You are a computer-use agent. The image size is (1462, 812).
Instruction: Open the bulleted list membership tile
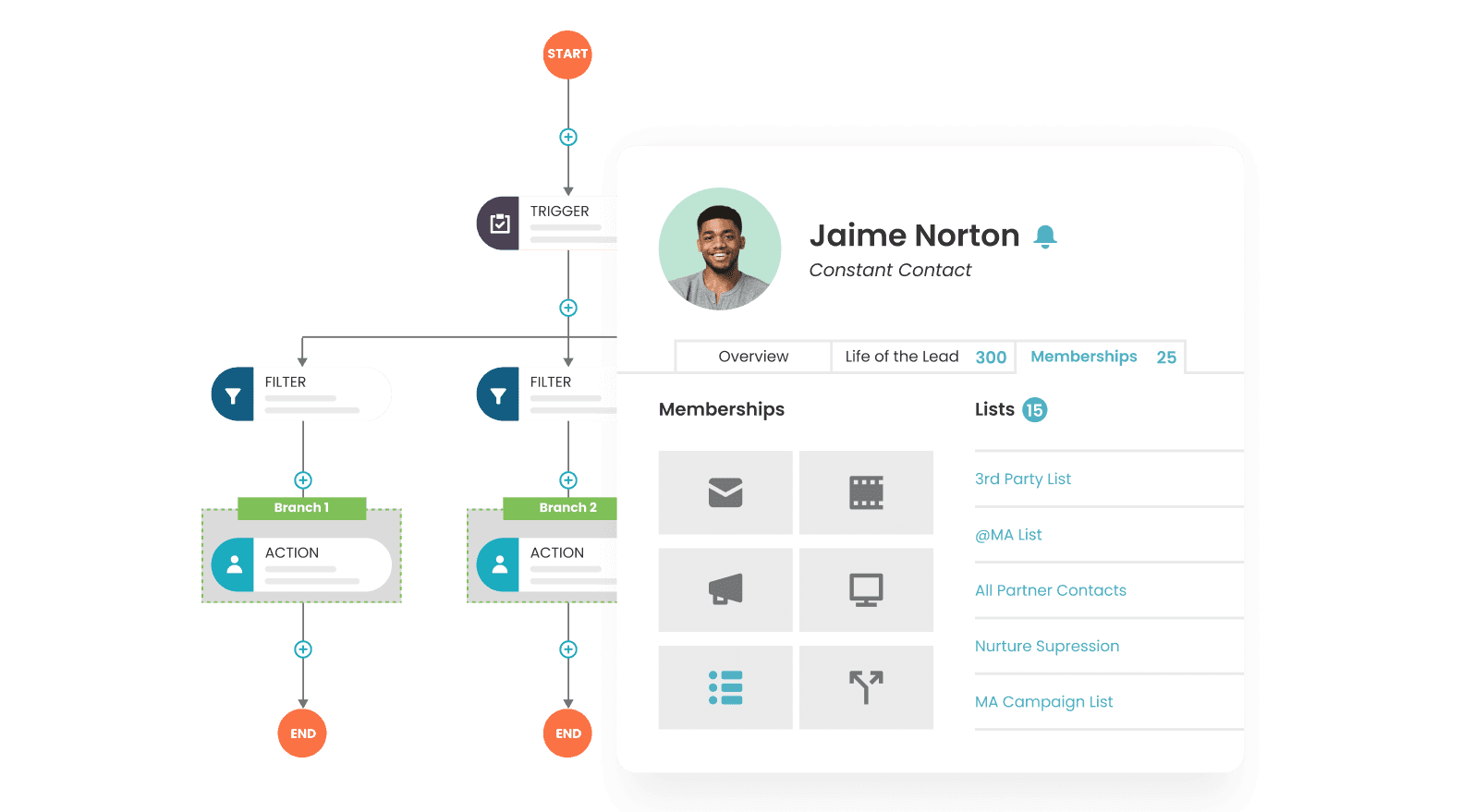(x=725, y=687)
